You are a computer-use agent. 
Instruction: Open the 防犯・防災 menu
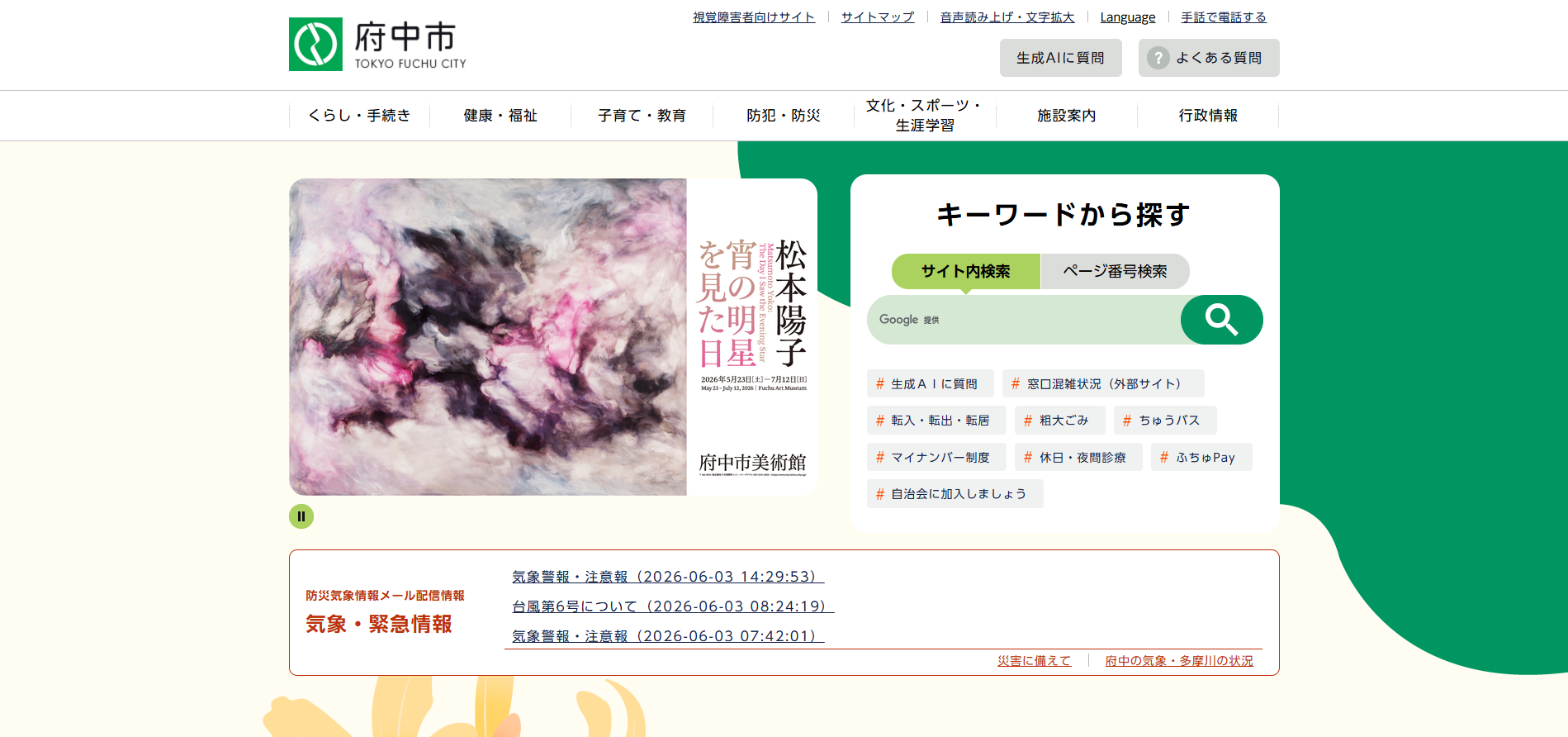(x=783, y=116)
